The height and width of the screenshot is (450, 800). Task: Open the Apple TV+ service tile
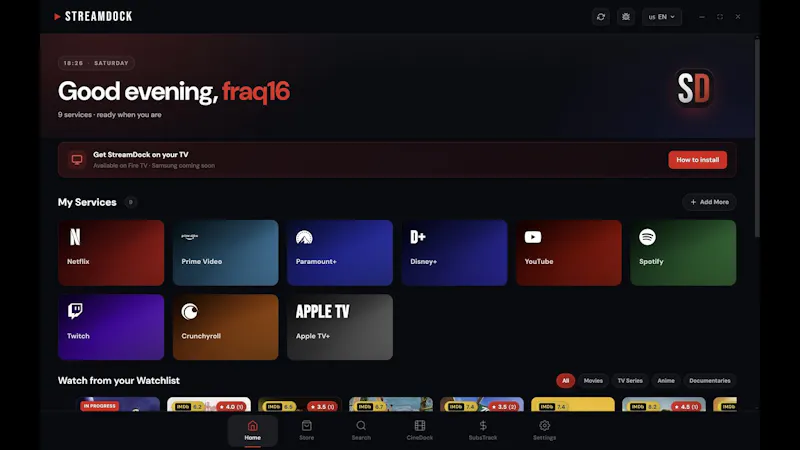point(340,327)
